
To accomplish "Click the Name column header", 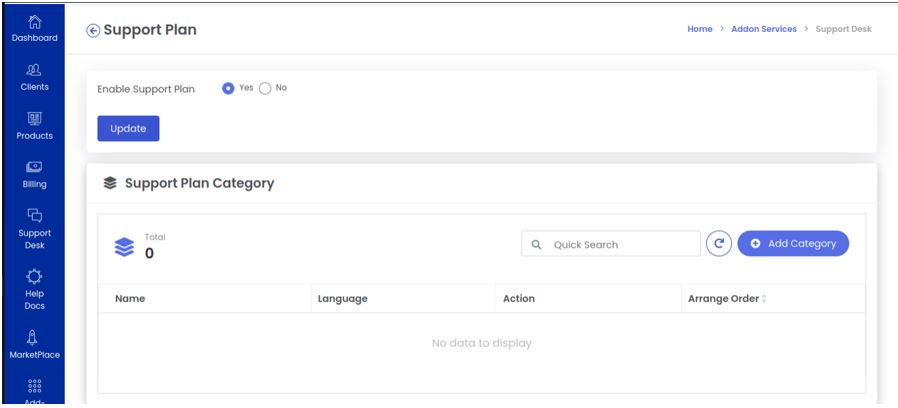I will [130, 299].
